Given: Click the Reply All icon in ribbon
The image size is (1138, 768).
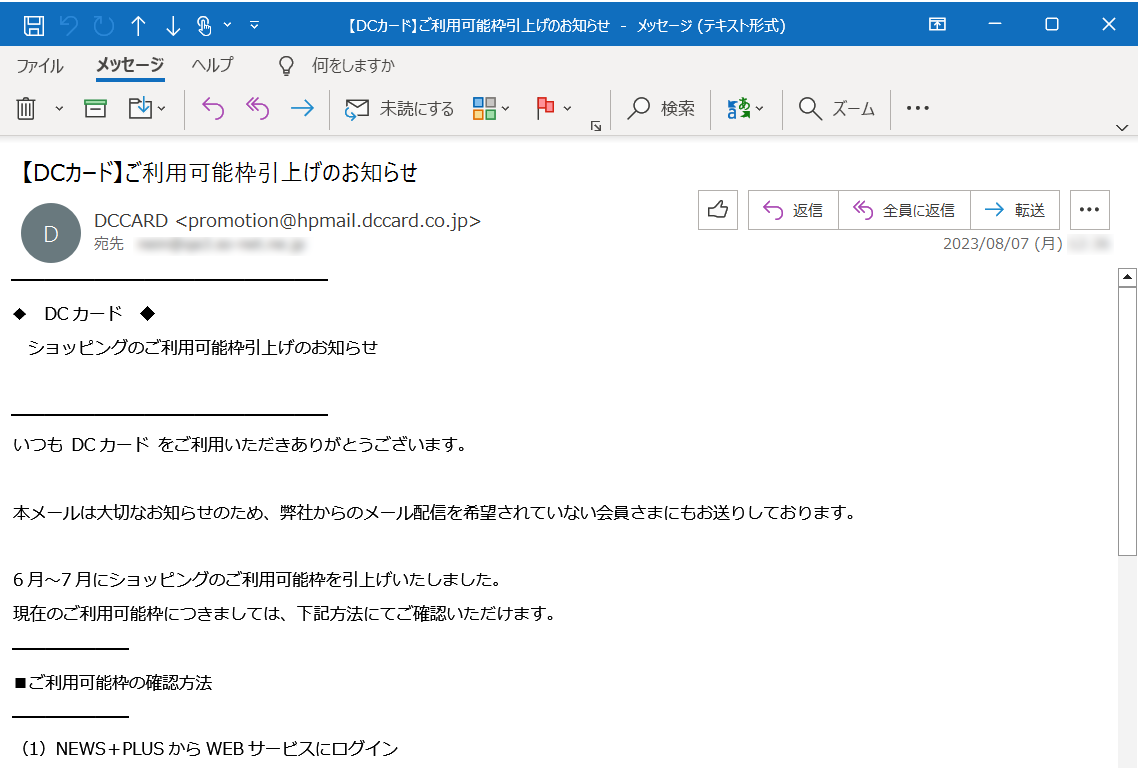Looking at the screenshot, I should click(x=257, y=108).
